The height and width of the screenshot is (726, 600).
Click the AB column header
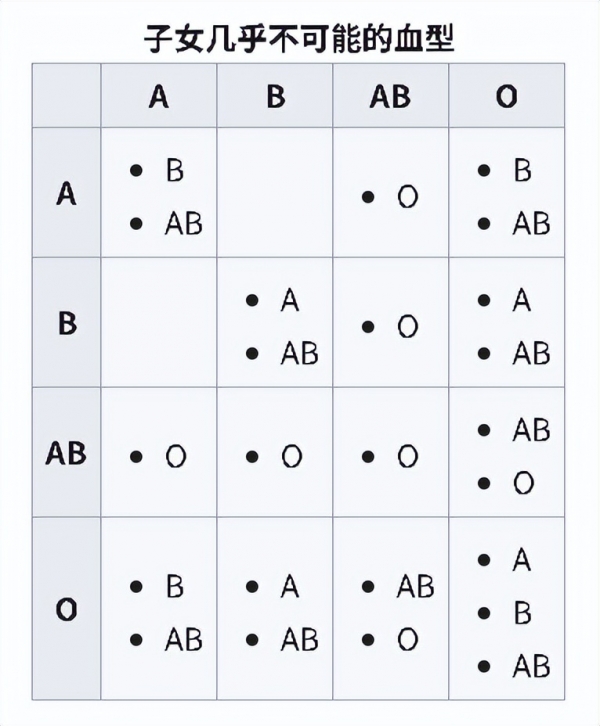[x=390, y=96]
